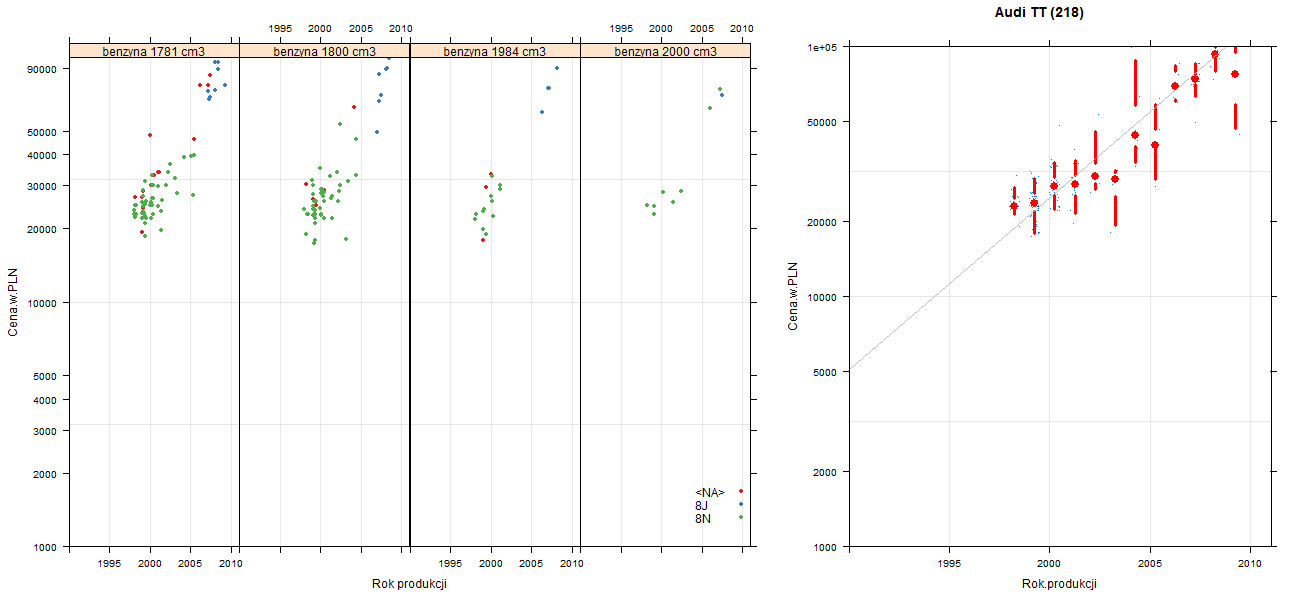Select the '<NA>' legend label
This screenshot has height=600, width=1300.
point(709,492)
